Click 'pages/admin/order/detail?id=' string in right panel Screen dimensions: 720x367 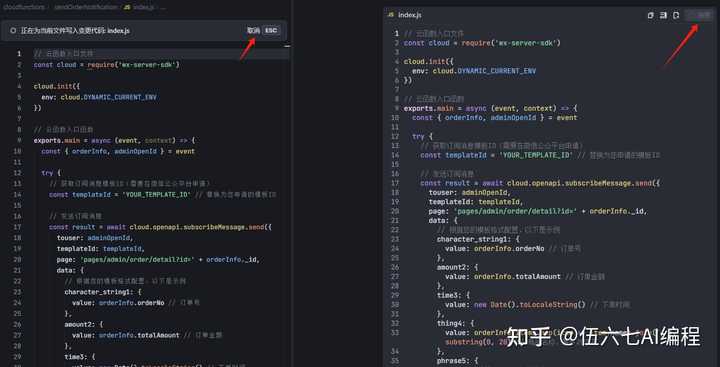[515, 211]
